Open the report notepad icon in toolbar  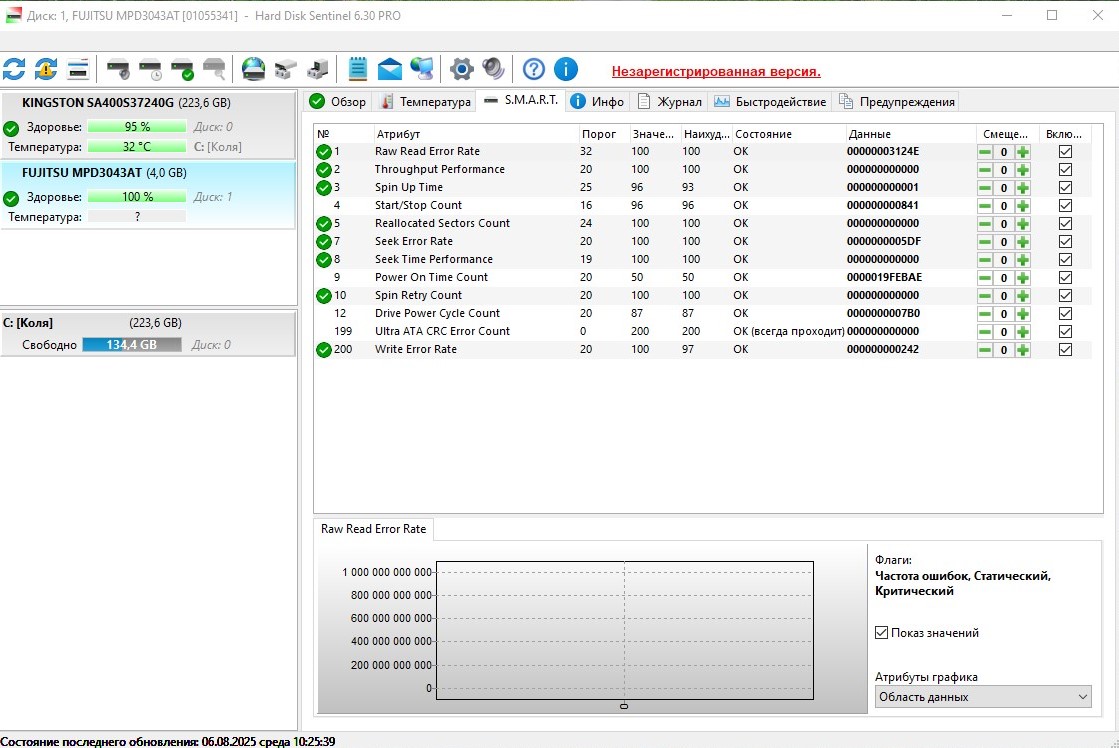pos(357,69)
